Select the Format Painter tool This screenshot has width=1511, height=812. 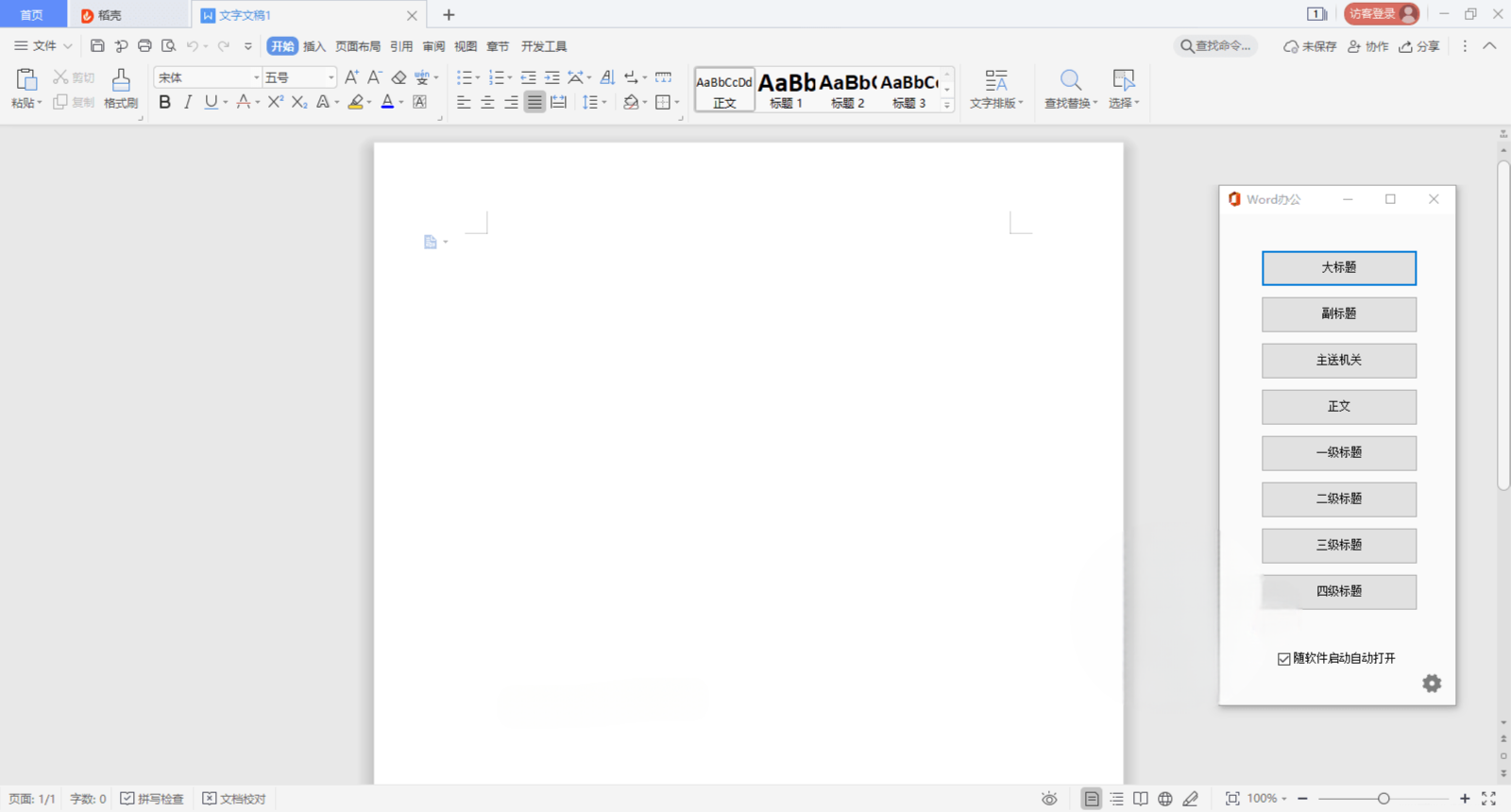[121, 89]
